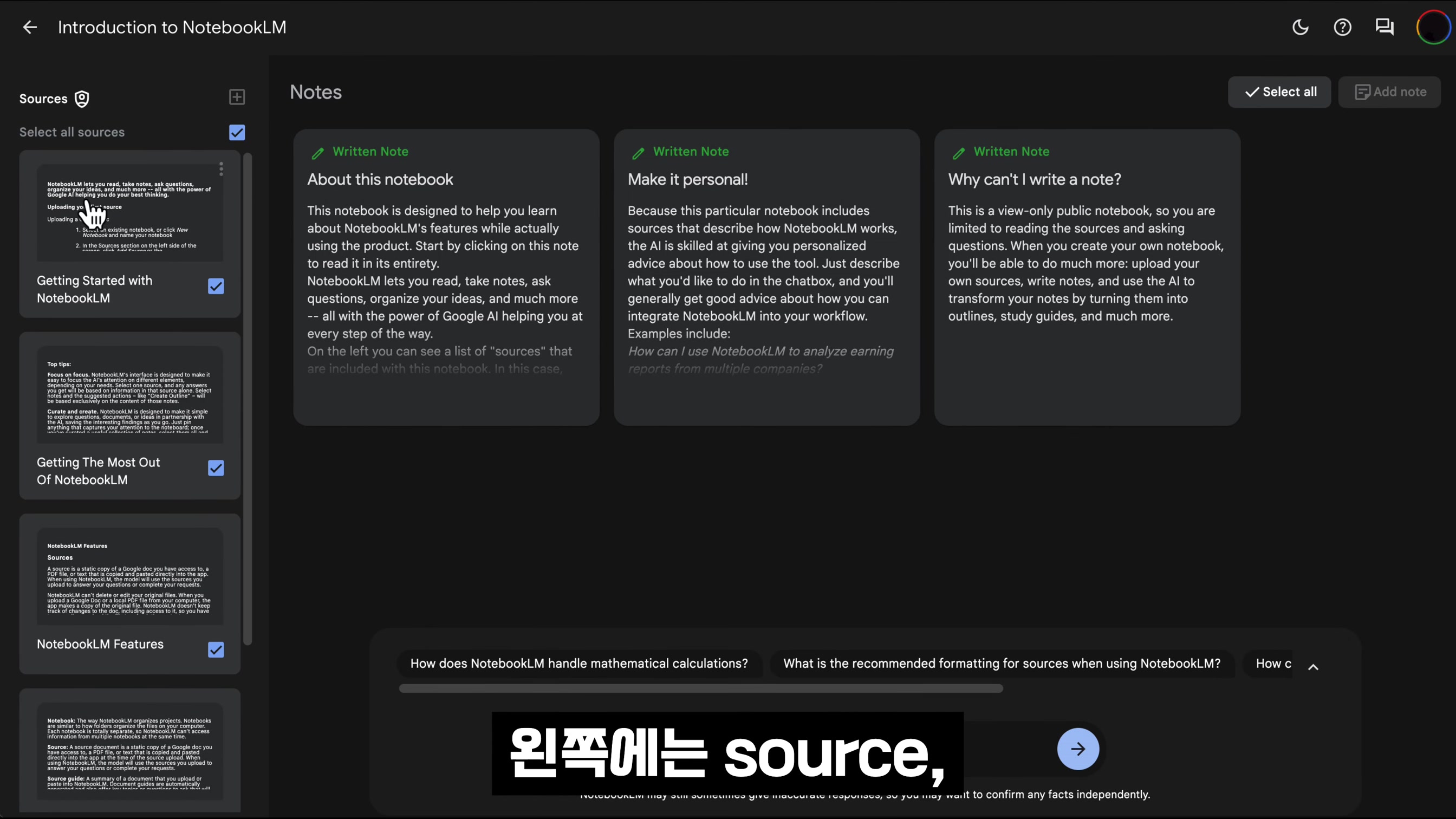Open Getting The Most Out thumbnail
Viewport: 1456px width, 819px height.
129,394
